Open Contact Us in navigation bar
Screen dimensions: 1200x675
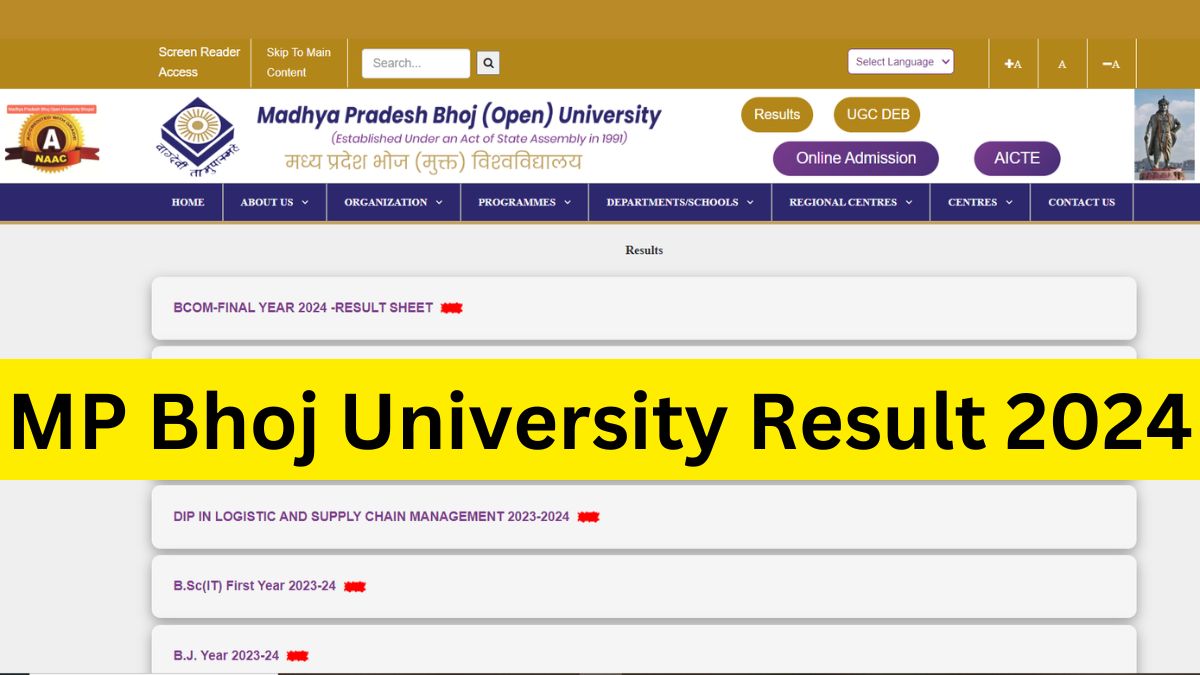click(x=1081, y=202)
